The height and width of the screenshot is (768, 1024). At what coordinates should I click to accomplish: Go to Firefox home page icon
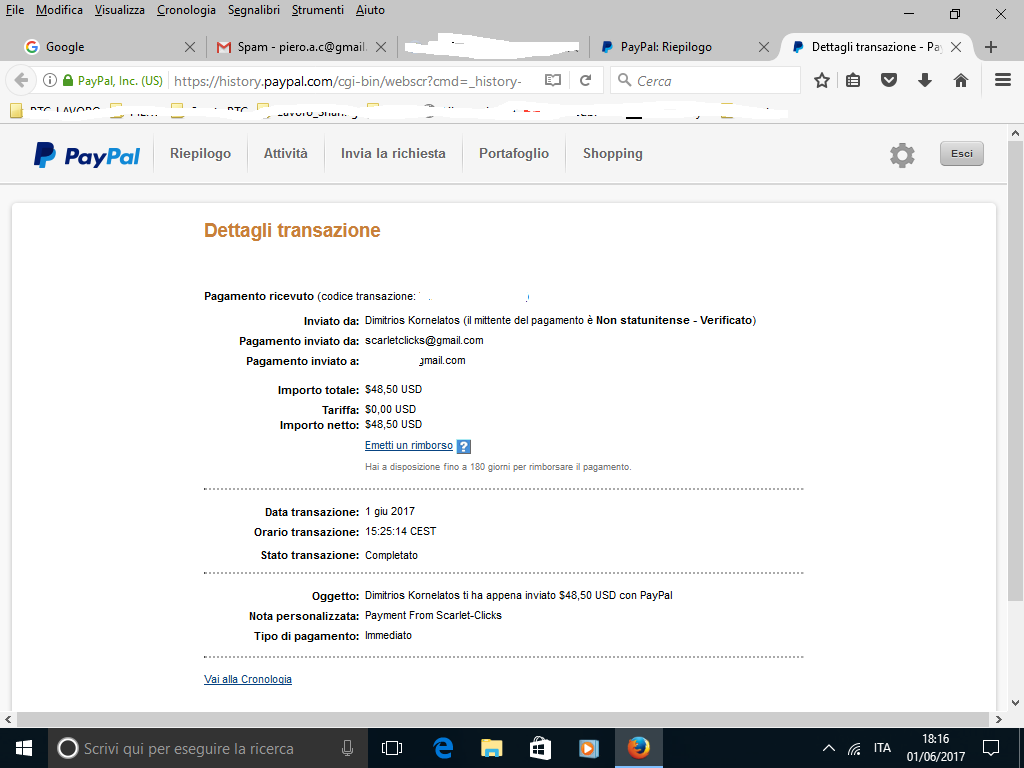961,80
